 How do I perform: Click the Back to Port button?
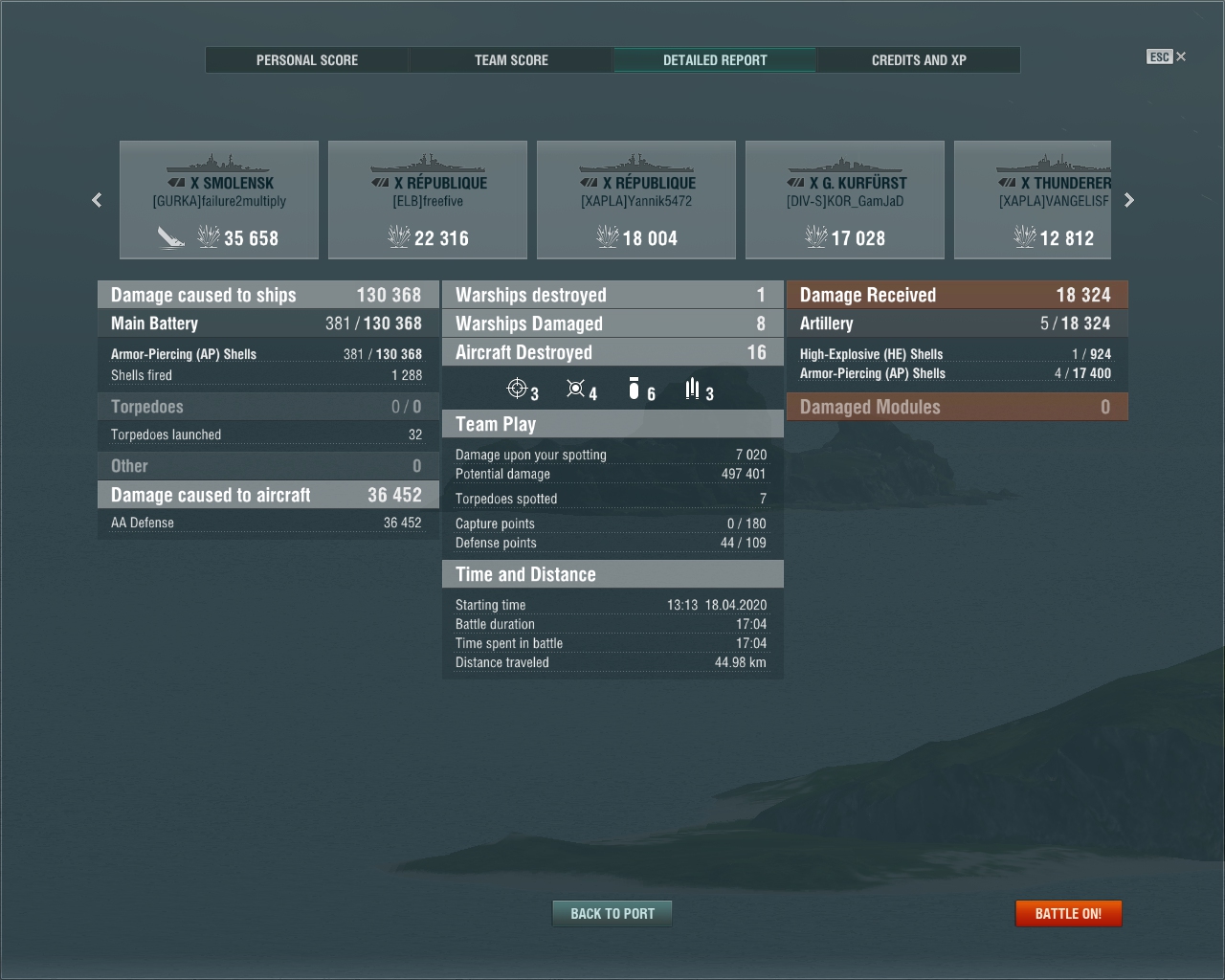click(x=612, y=914)
